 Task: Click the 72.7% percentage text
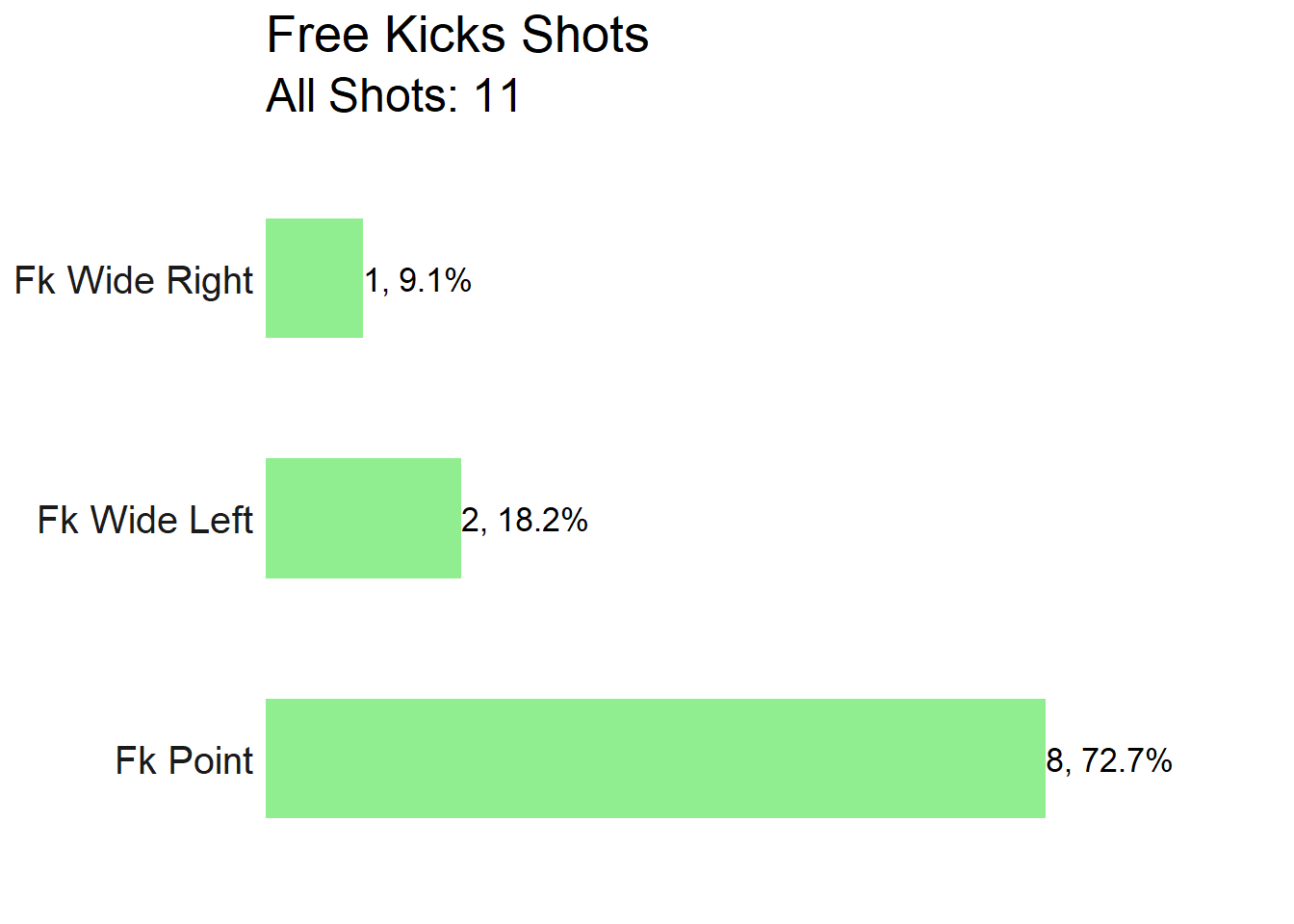pyautogui.click(x=1127, y=760)
